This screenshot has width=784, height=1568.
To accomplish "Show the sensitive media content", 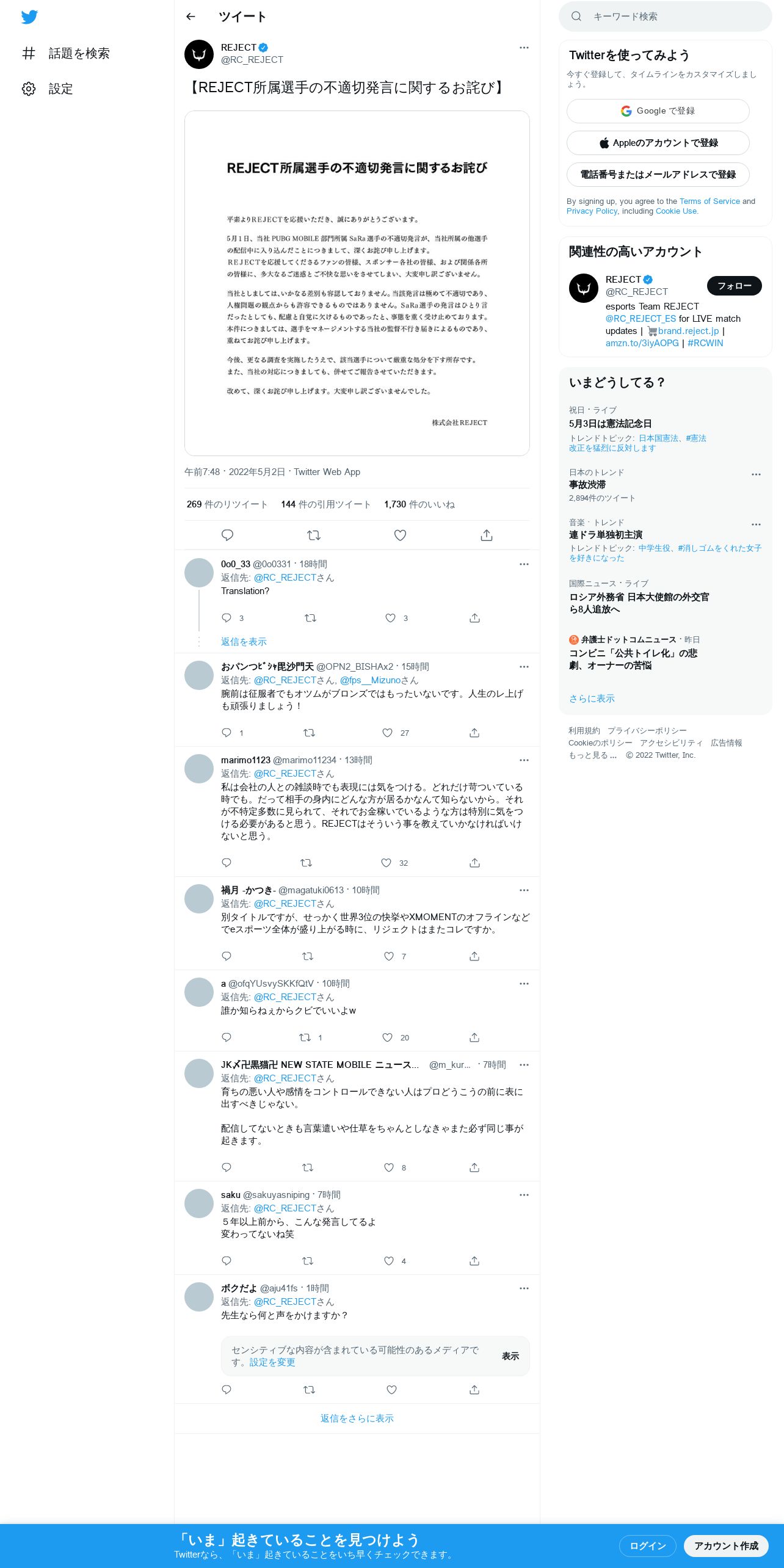I will coord(510,1356).
